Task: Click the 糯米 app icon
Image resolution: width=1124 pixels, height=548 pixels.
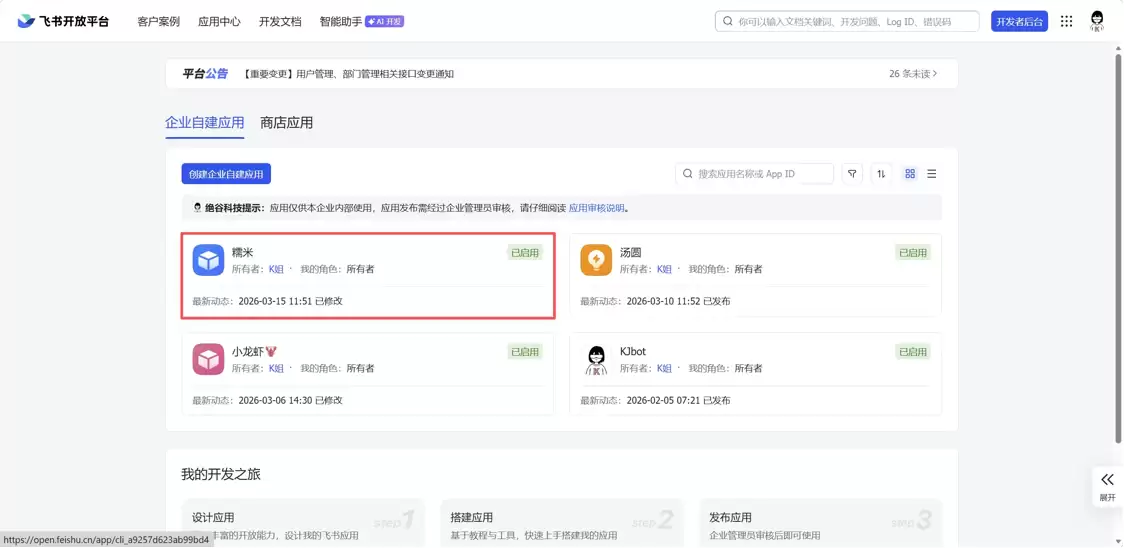Action: coord(209,260)
